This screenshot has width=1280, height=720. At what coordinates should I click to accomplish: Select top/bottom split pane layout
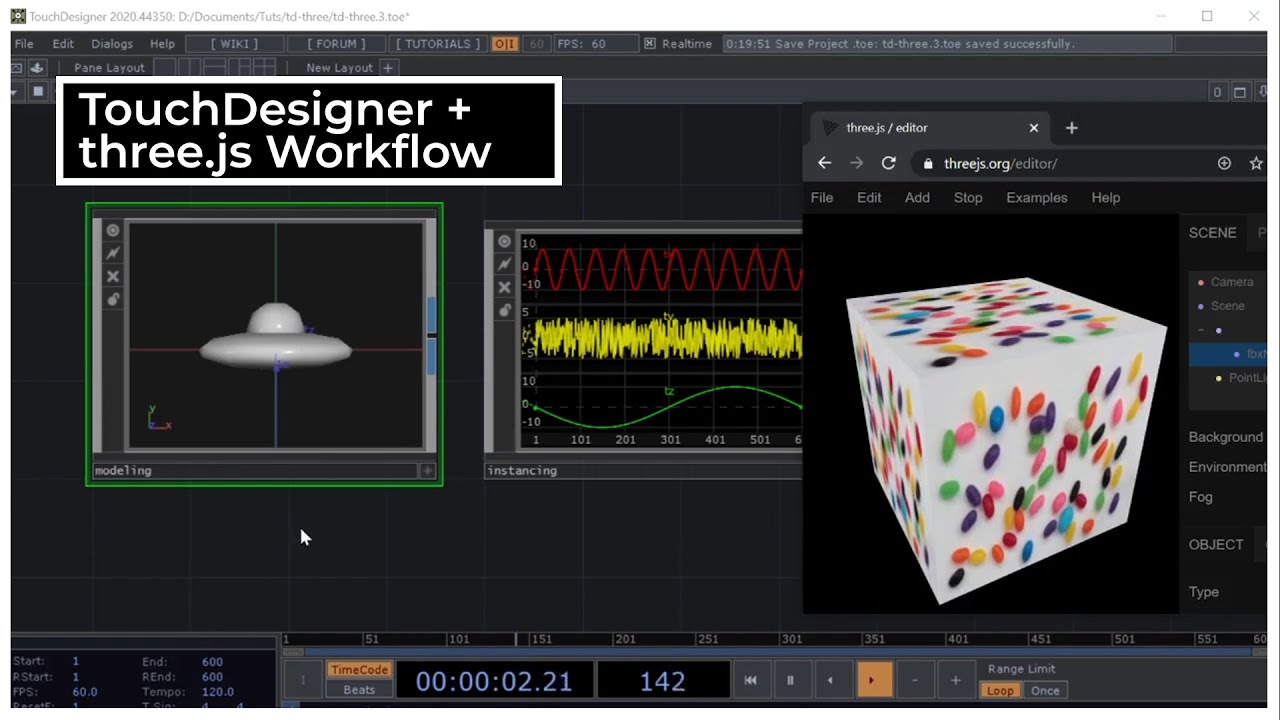[x=214, y=67]
